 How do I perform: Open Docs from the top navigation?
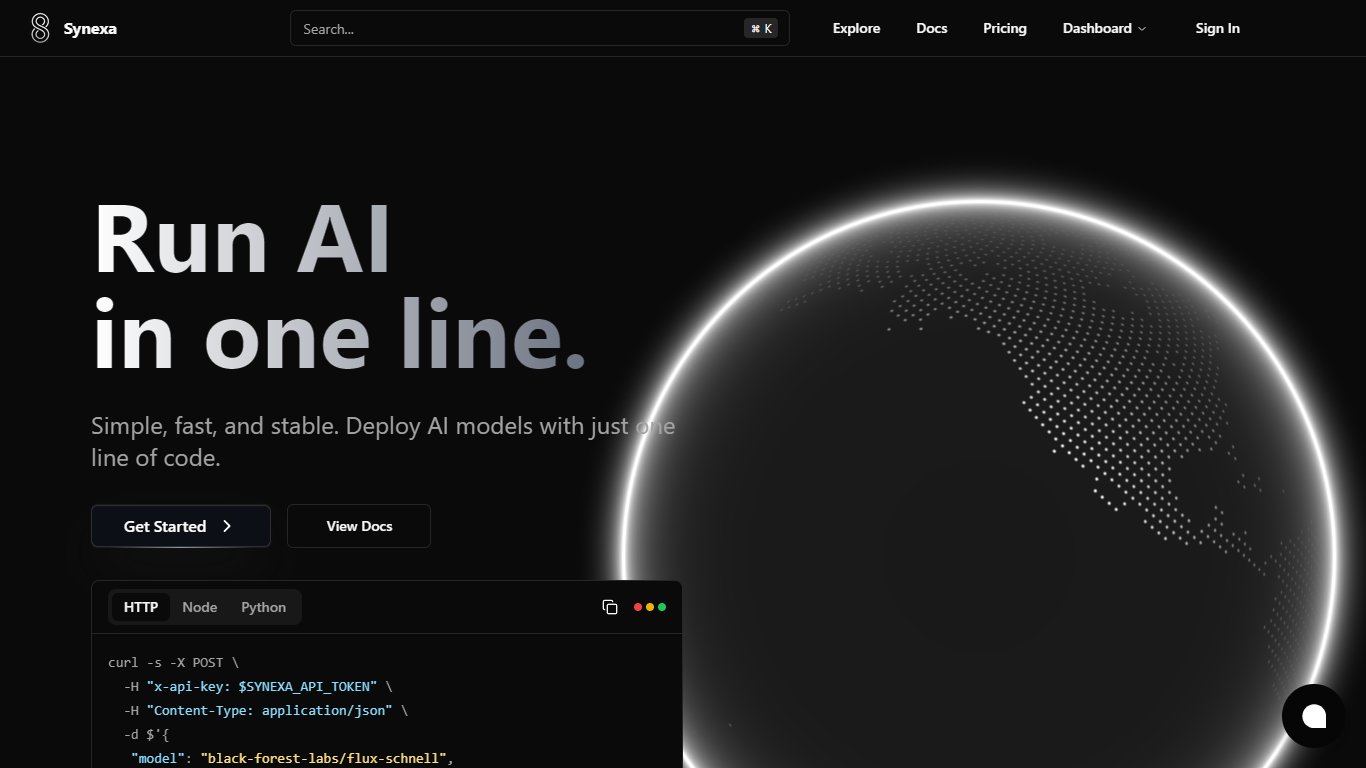pyautogui.click(x=932, y=28)
